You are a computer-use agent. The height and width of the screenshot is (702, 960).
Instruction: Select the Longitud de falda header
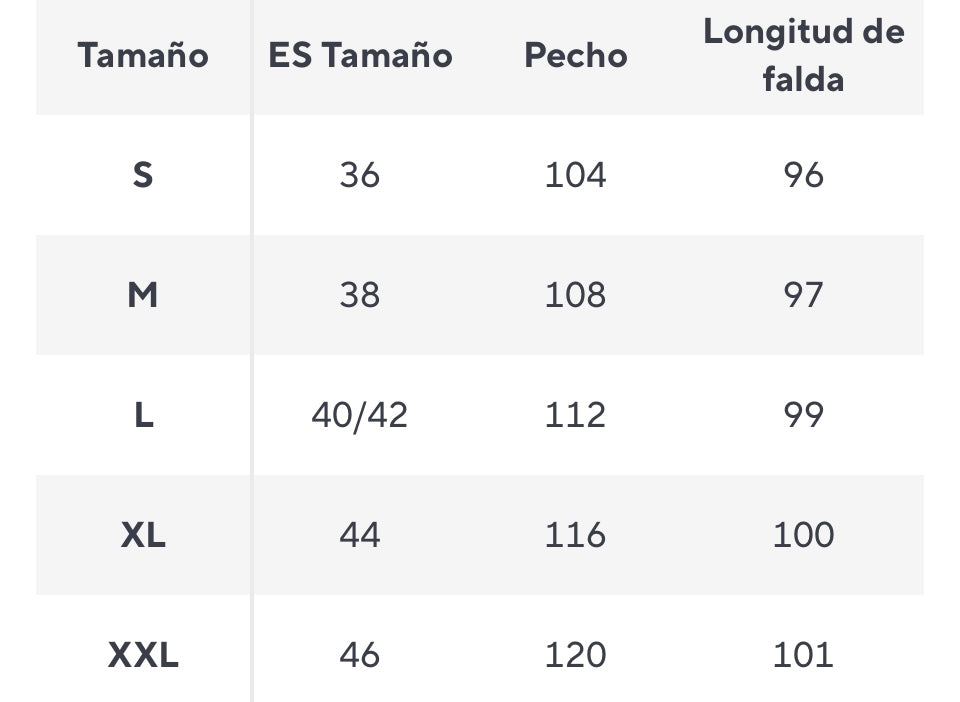point(803,55)
